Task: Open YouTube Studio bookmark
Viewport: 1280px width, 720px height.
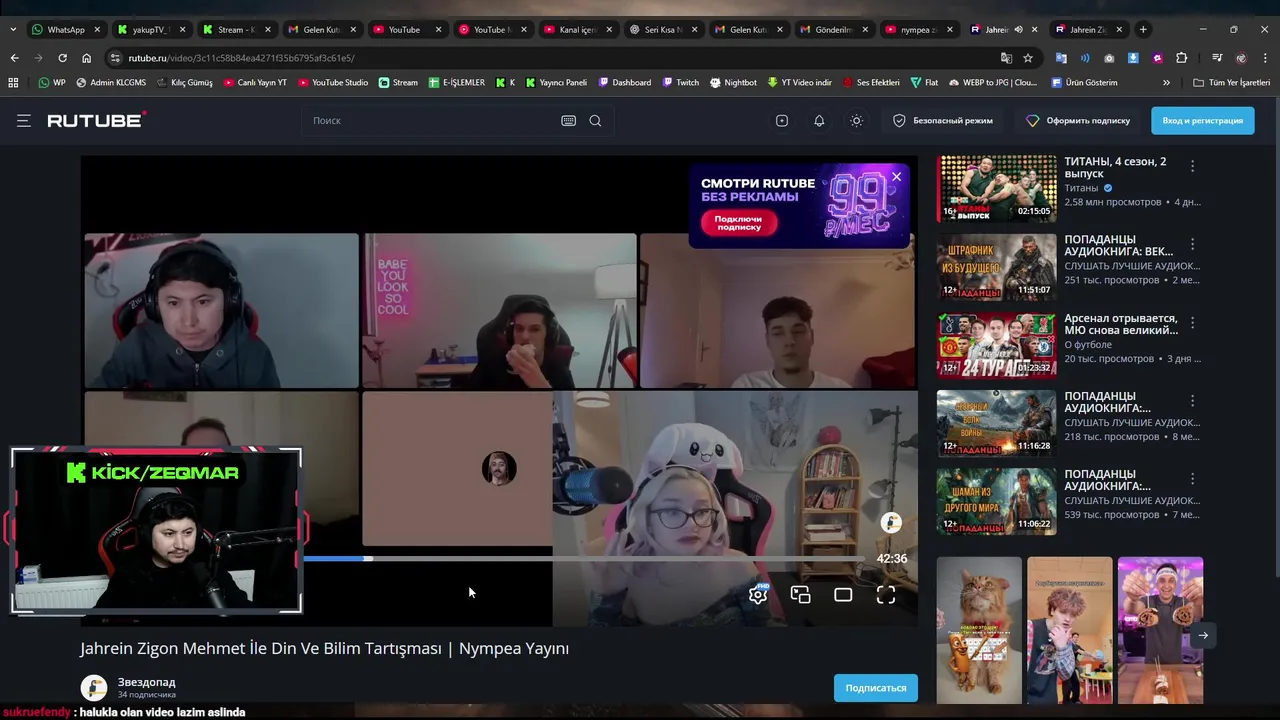Action: 333,83
